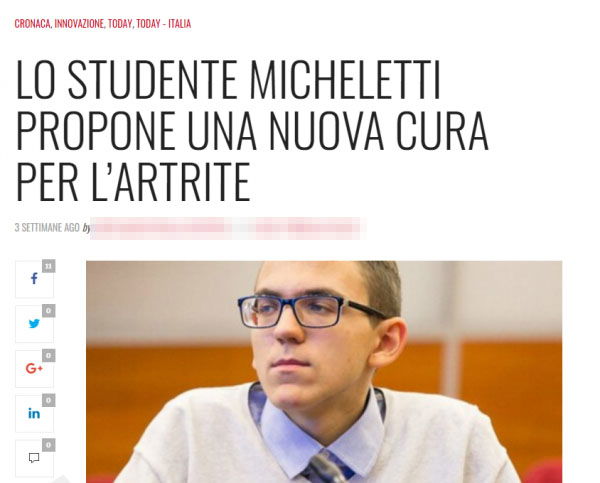Image resolution: width=600 pixels, height=483 pixels.
Task: Open the Cronaca category
Action: click(33, 24)
